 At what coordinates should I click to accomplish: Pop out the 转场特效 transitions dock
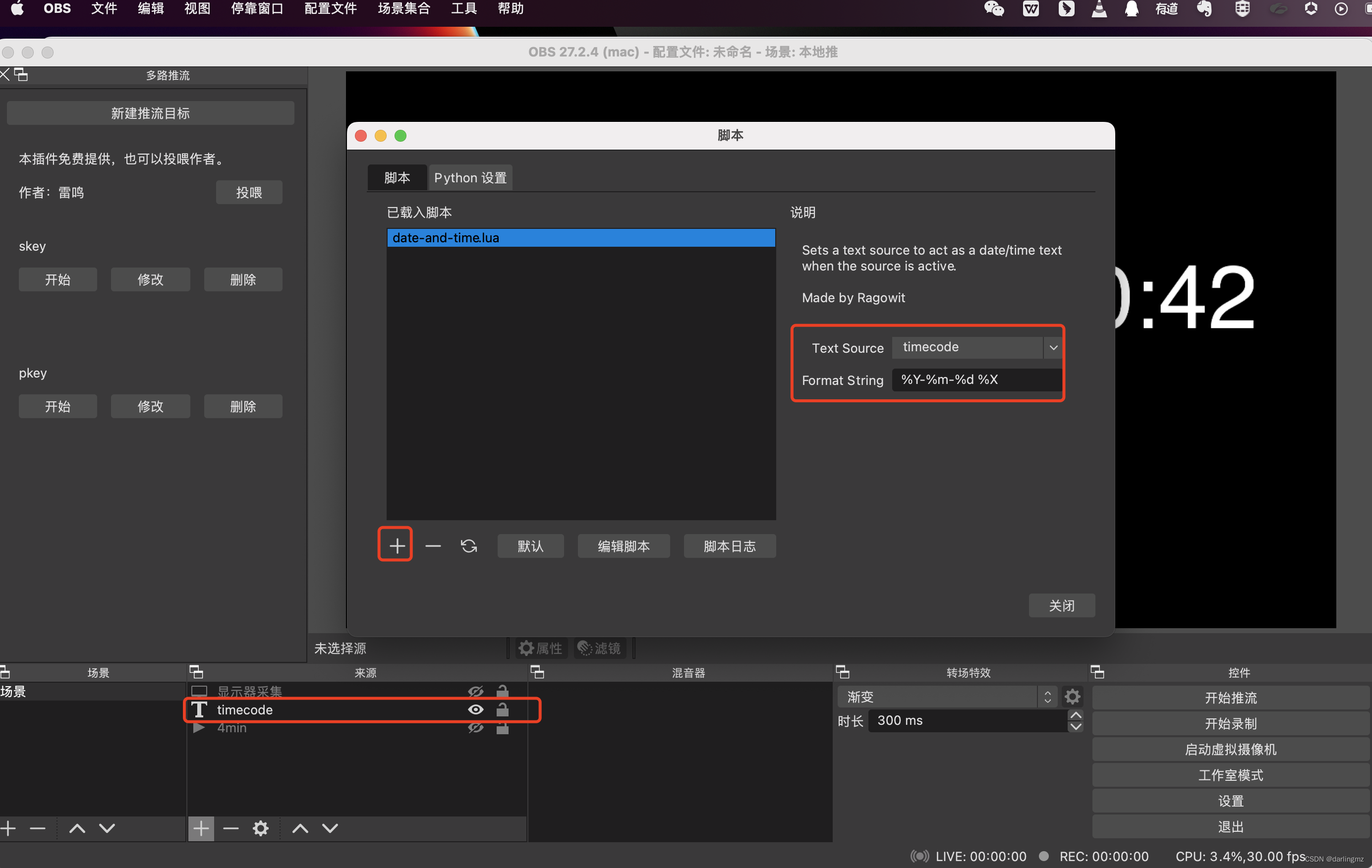(x=843, y=672)
